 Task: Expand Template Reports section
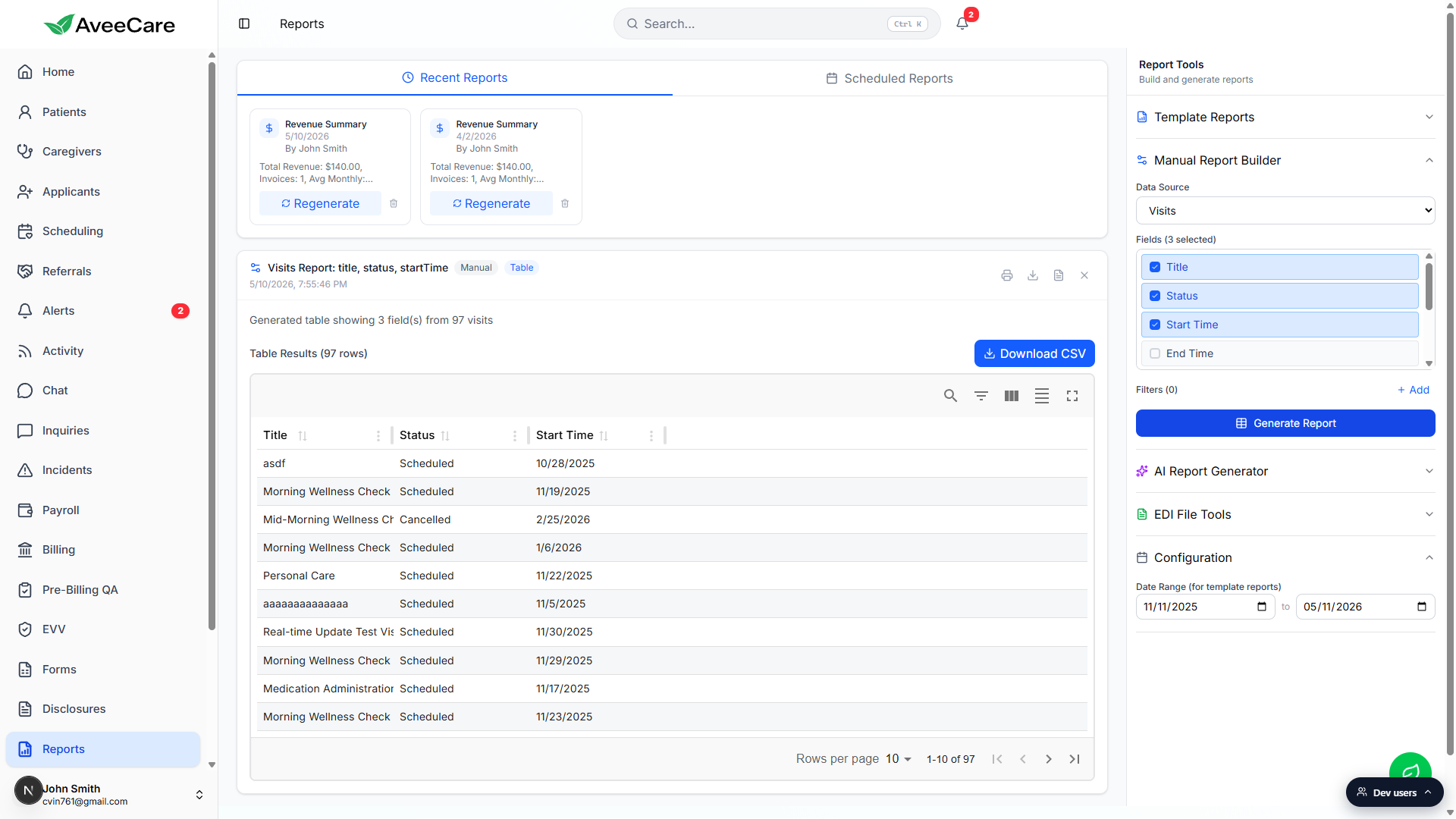[1285, 117]
